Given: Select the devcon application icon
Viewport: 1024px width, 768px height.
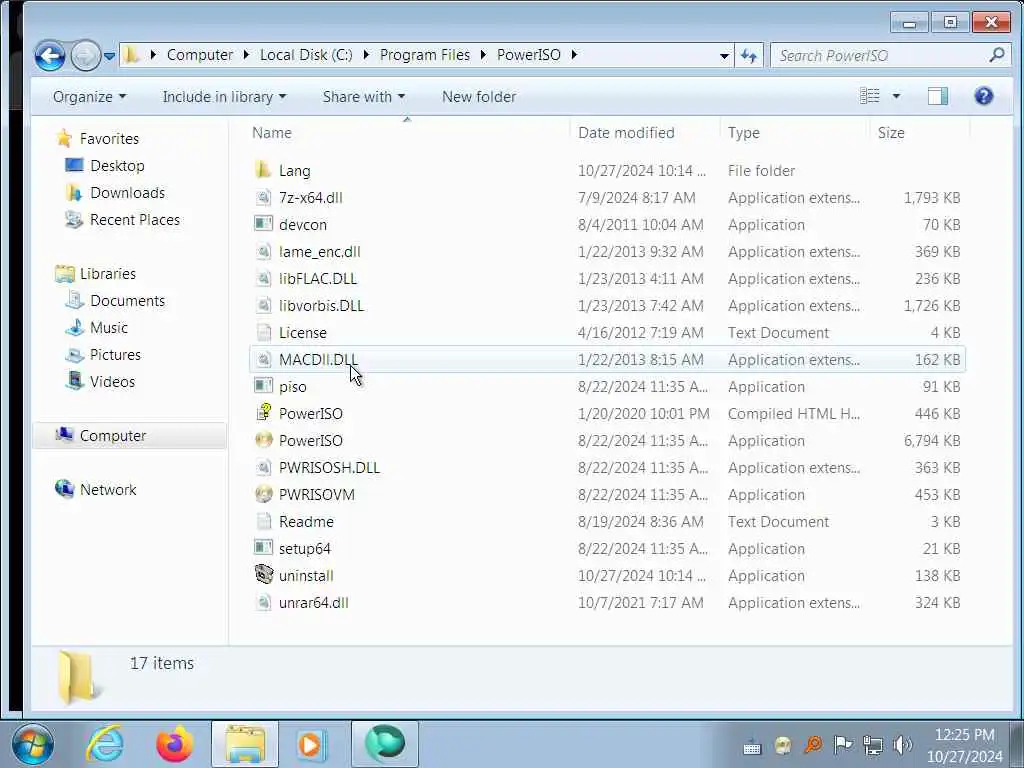Looking at the screenshot, I should pyautogui.click(x=263, y=224).
